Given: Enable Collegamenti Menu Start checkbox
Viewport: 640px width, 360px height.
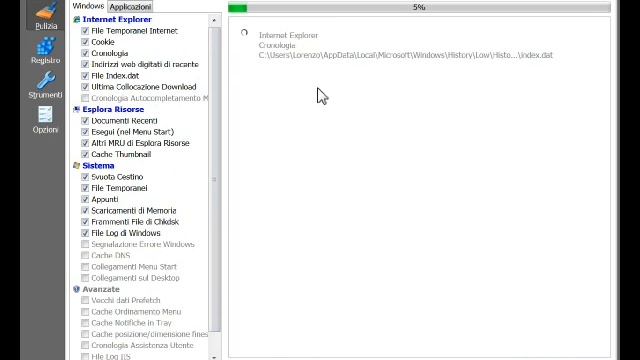Looking at the screenshot, I should click(85, 267).
